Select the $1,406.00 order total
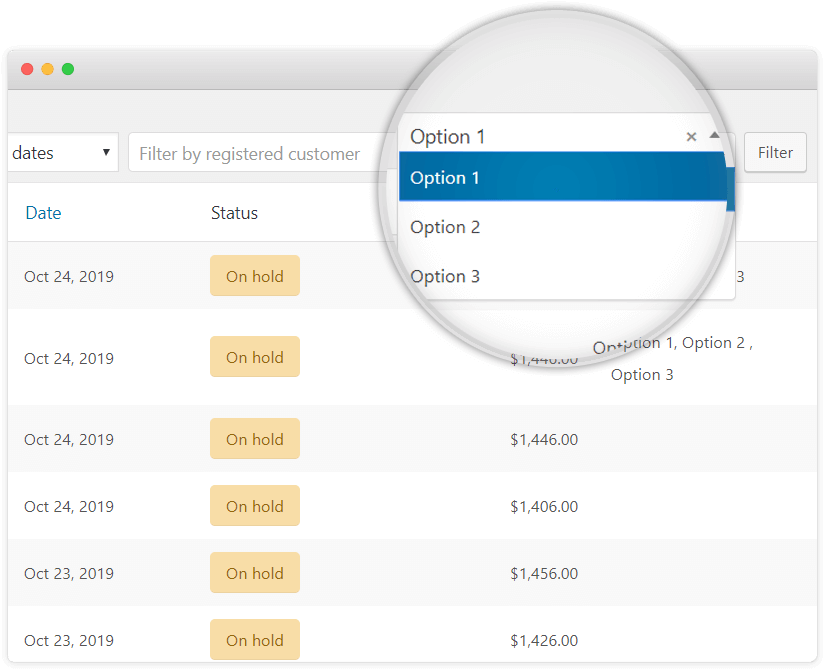 (x=543, y=507)
